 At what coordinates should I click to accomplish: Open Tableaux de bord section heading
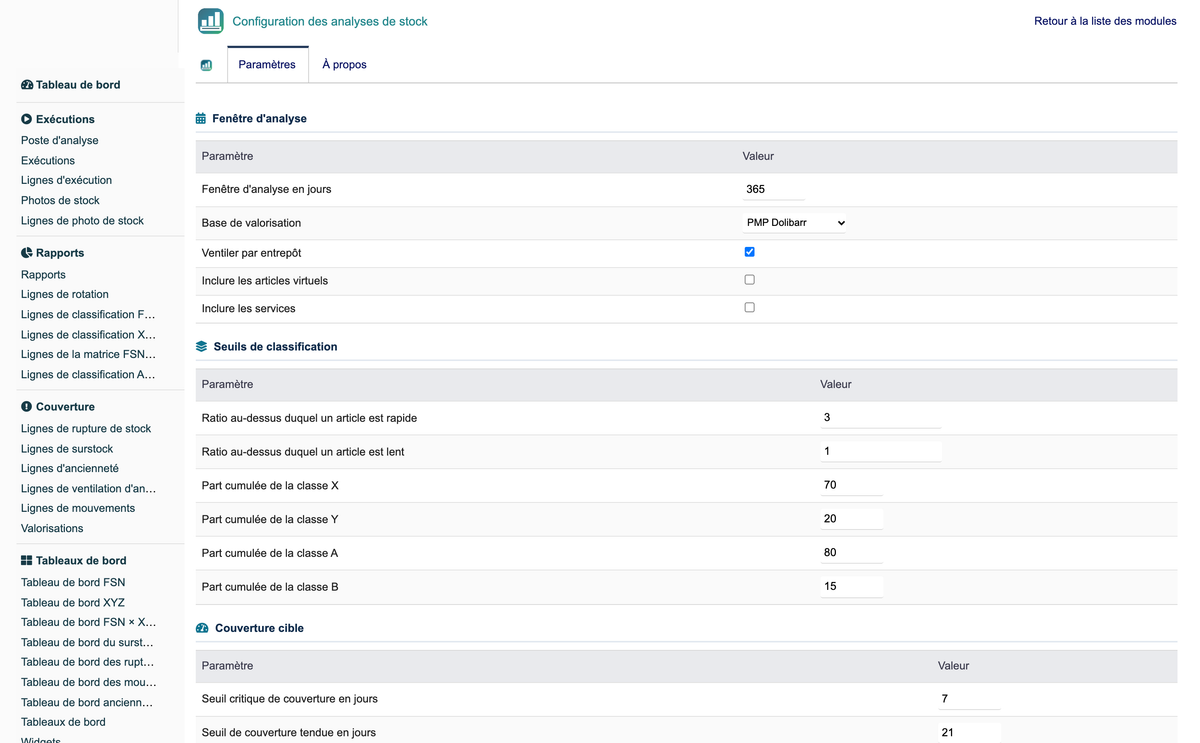(x=81, y=561)
